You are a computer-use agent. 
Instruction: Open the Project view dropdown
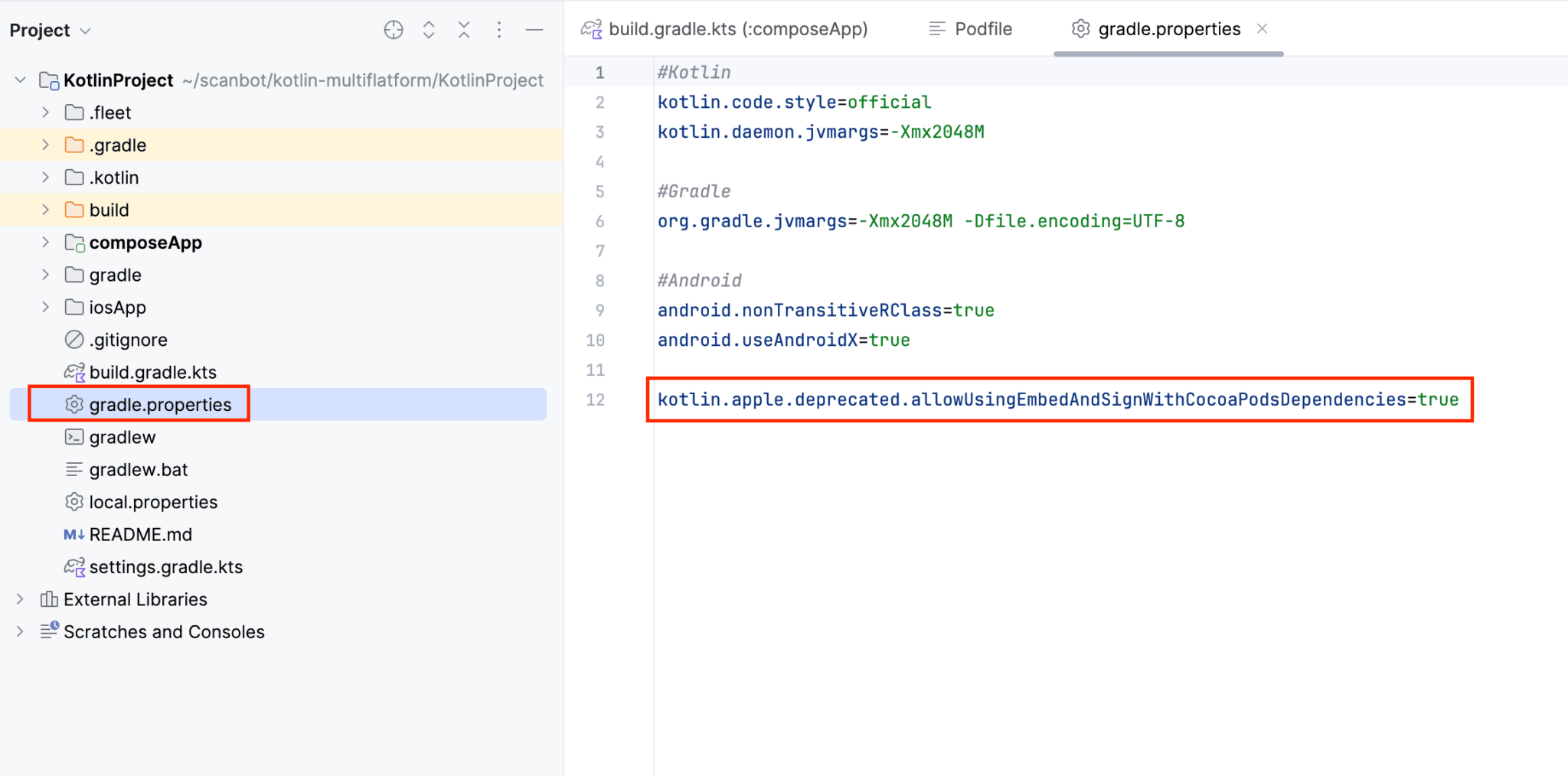tap(51, 31)
